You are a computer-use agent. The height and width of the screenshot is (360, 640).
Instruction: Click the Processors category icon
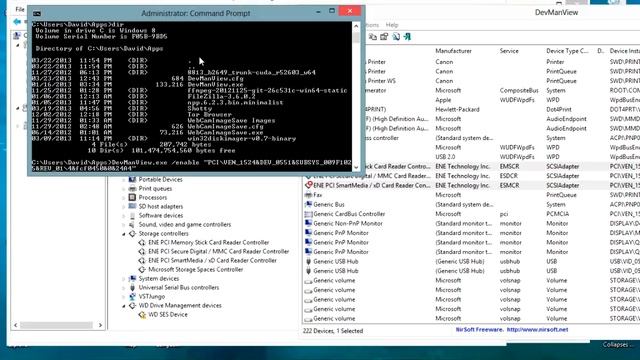pyautogui.click(x=132, y=198)
